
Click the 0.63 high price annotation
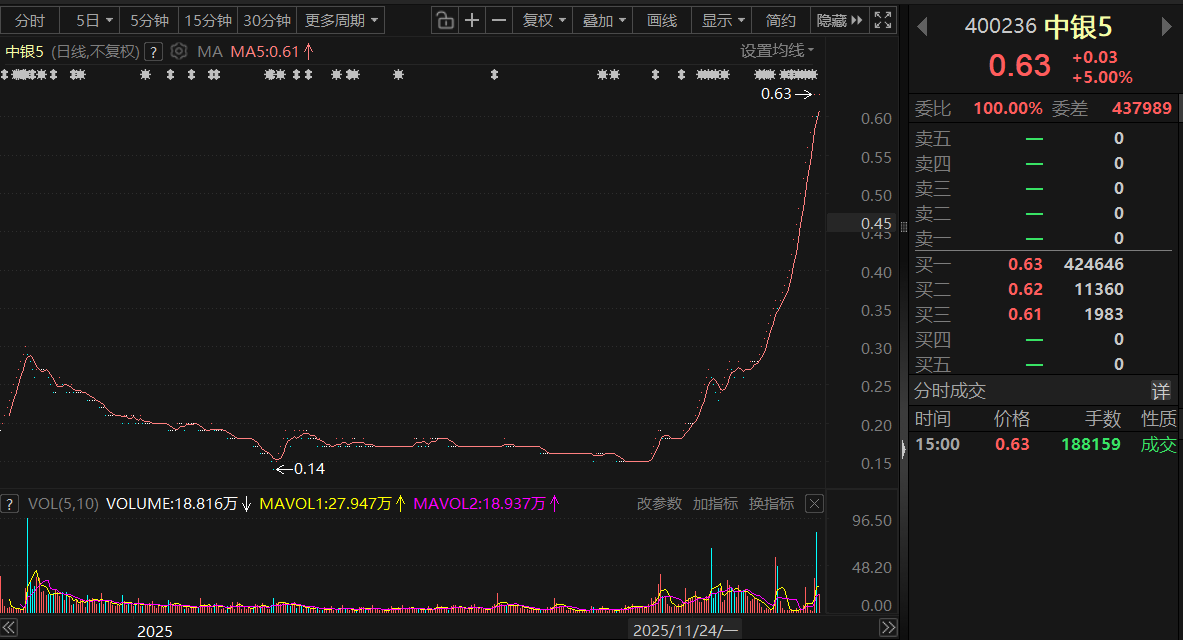point(786,94)
